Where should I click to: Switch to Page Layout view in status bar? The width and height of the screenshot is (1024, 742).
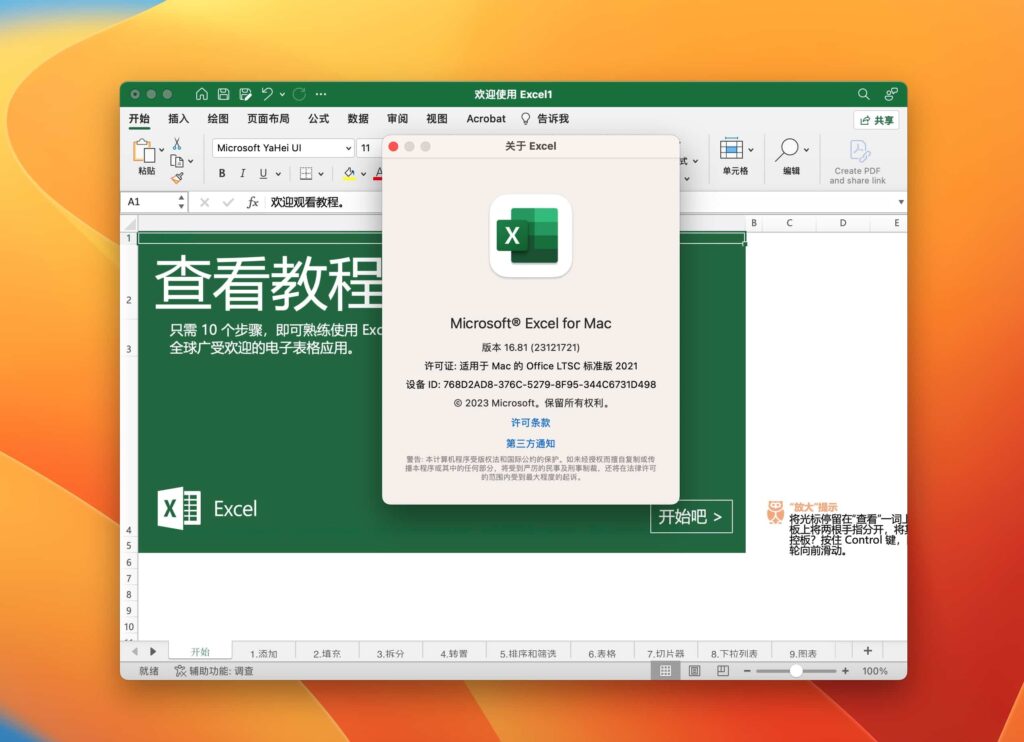694,671
